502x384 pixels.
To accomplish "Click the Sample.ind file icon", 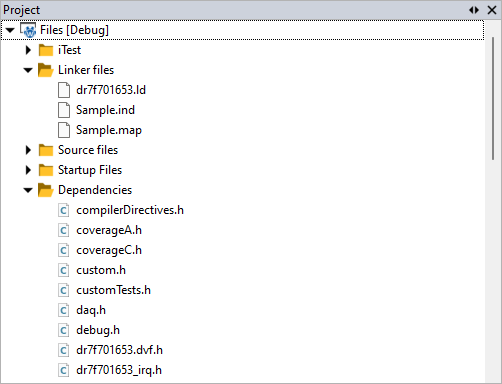I will (64, 110).
